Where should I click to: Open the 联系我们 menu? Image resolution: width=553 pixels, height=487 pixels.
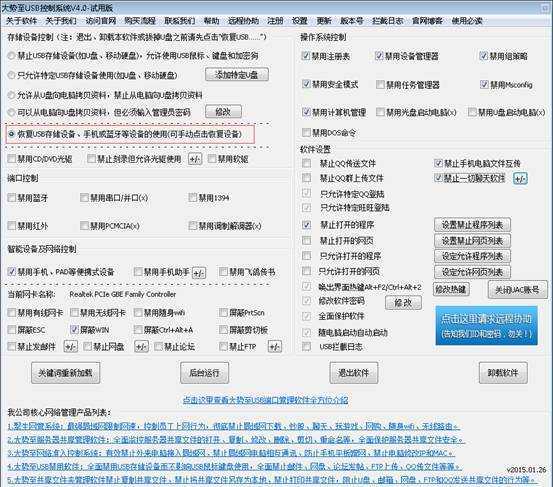(x=180, y=21)
